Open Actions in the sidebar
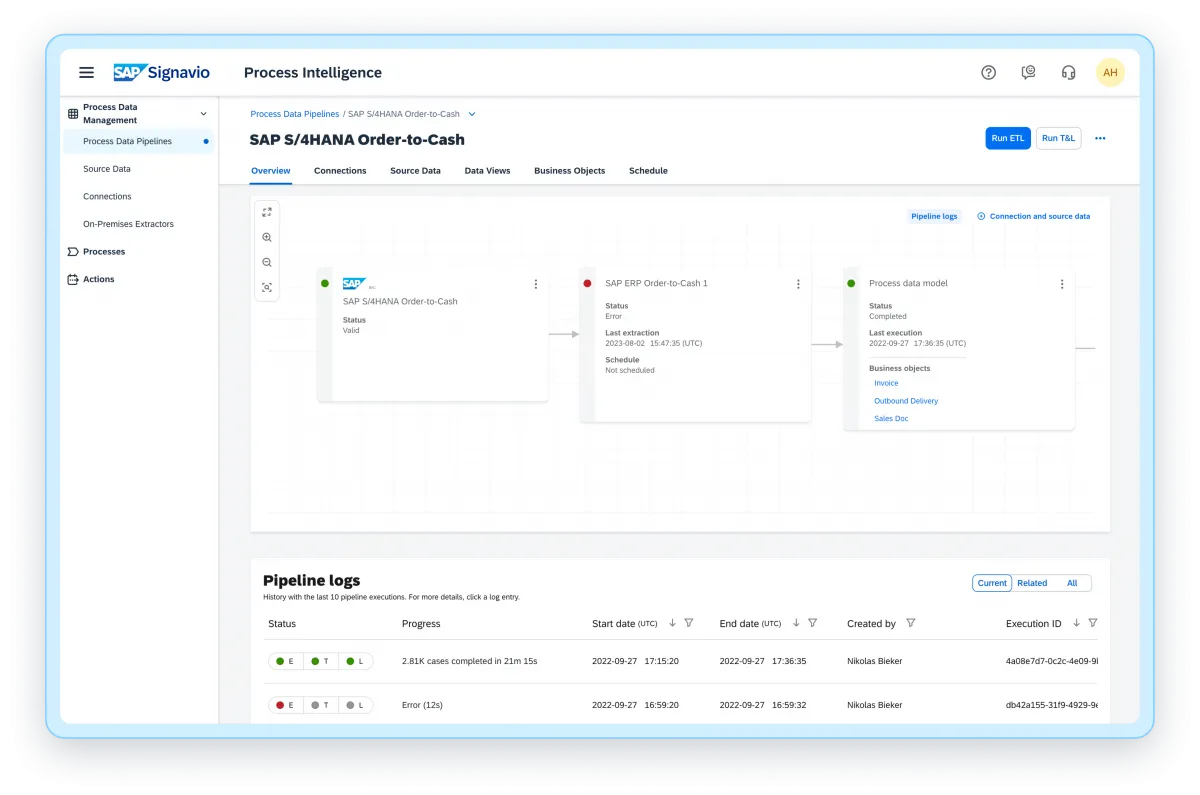This screenshot has width=1200, height=795. click(x=99, y=279)
